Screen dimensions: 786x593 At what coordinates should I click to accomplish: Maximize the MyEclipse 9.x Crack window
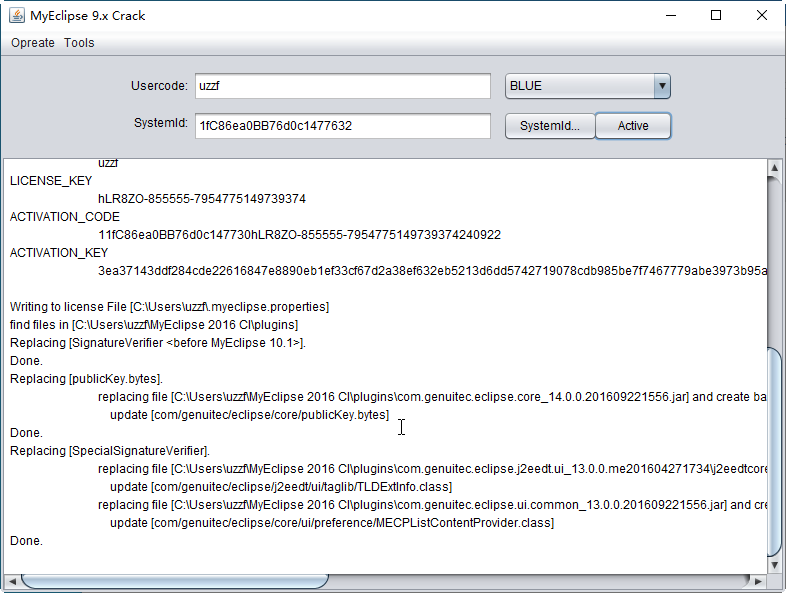pos(716,16)
